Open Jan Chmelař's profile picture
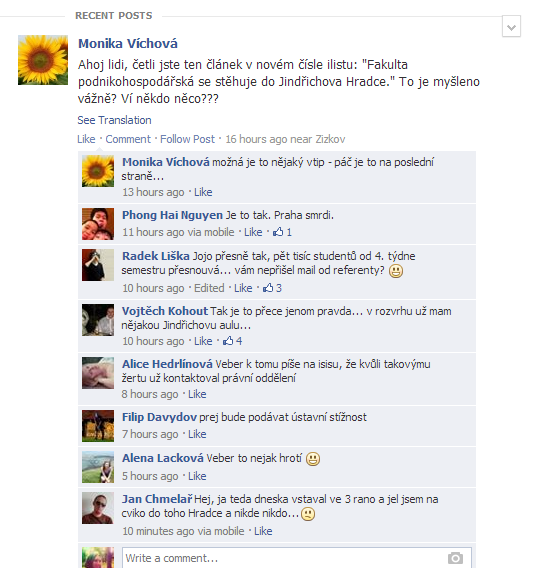The height and width of the screenshot is (568, 537). 98,508
